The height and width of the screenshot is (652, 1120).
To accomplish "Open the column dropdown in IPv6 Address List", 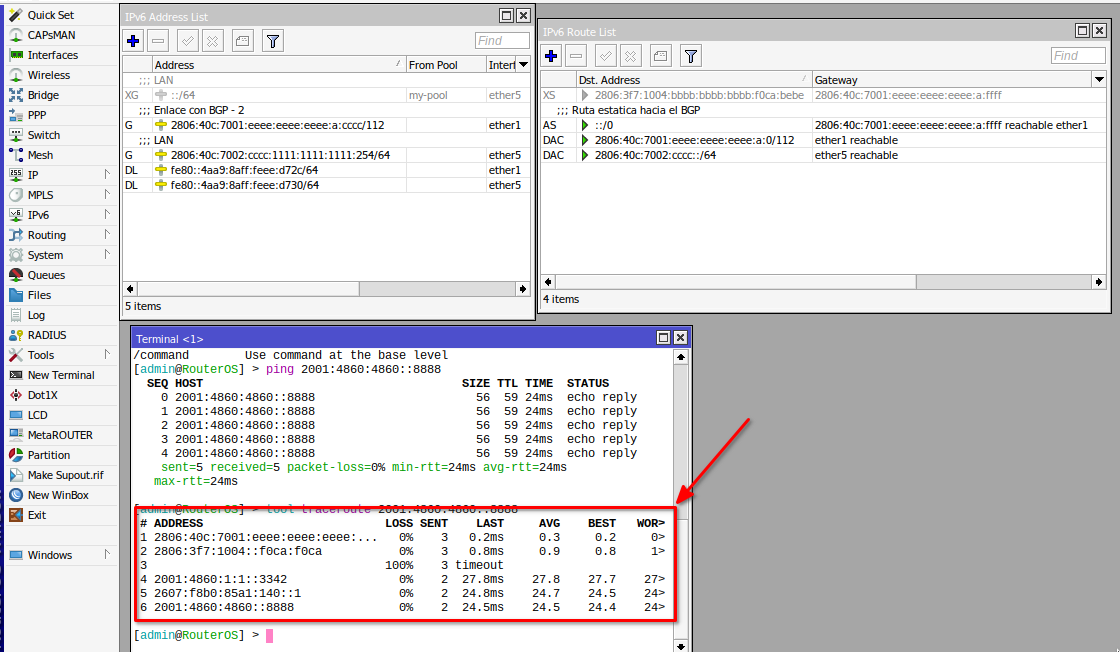I will click(523, 65).
